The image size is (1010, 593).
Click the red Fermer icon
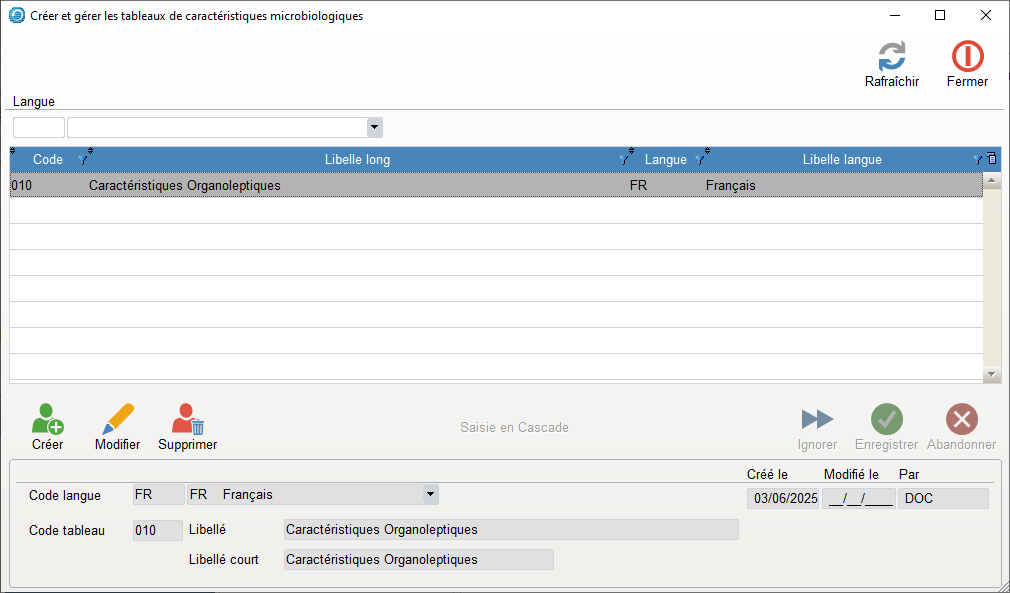click(967, 57)
